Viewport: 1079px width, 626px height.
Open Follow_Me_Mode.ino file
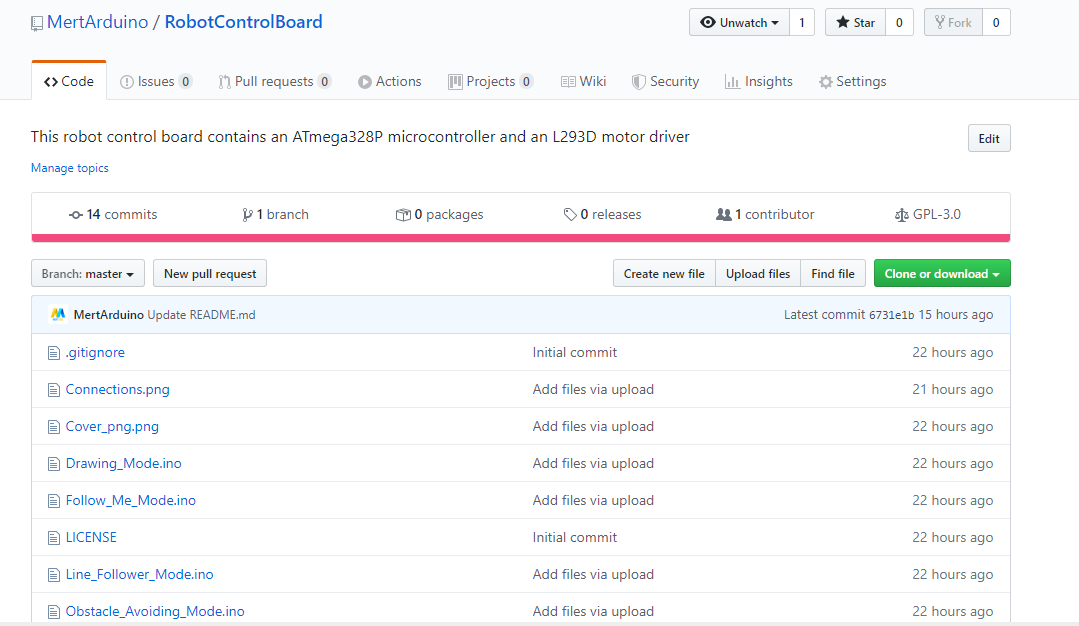(131, 501)
